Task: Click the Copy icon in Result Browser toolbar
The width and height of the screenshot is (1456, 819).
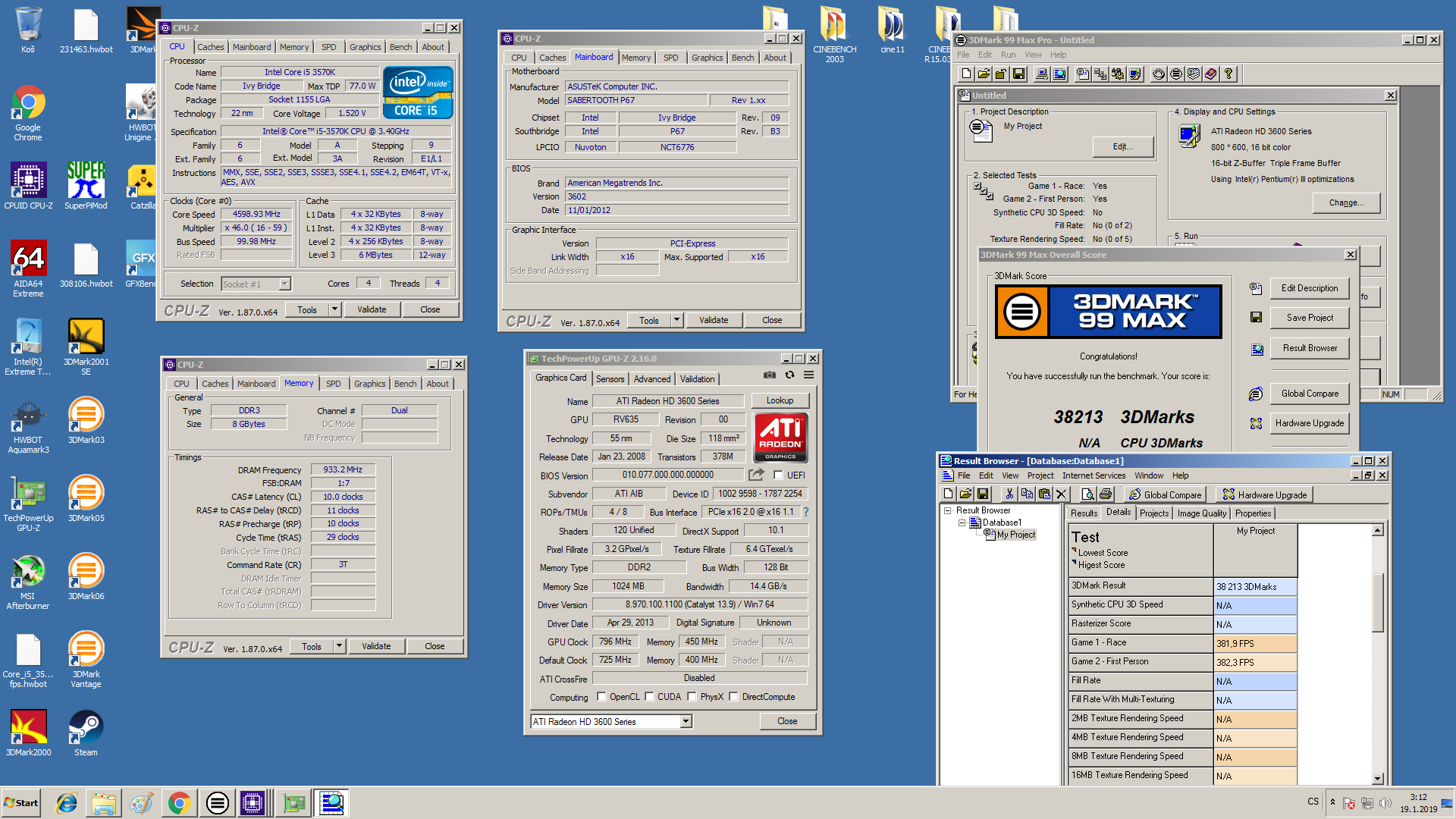Action: [1027, 494]
